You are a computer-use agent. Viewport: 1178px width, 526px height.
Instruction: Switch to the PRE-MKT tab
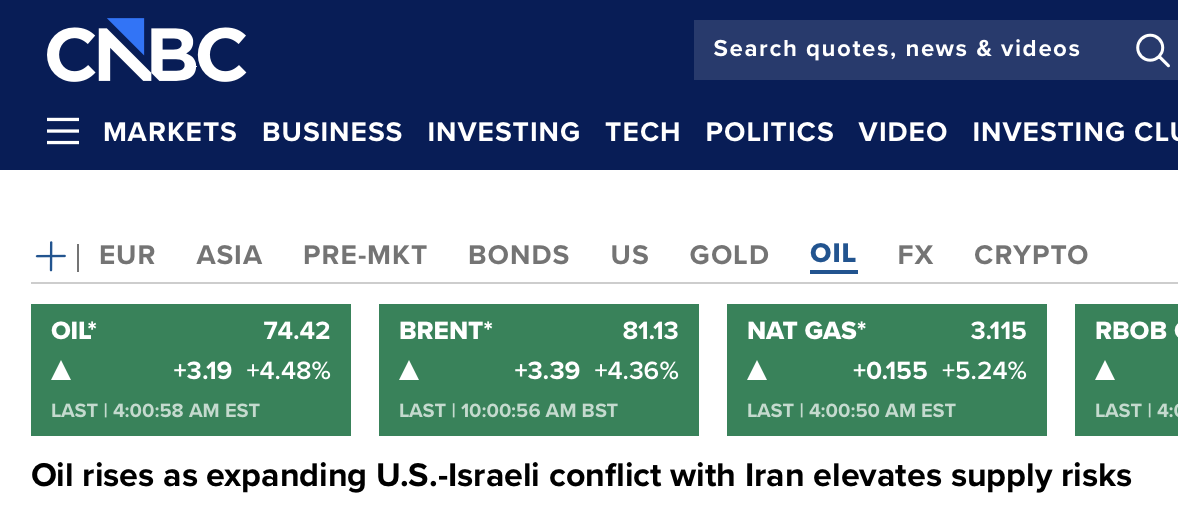point(365,255)
